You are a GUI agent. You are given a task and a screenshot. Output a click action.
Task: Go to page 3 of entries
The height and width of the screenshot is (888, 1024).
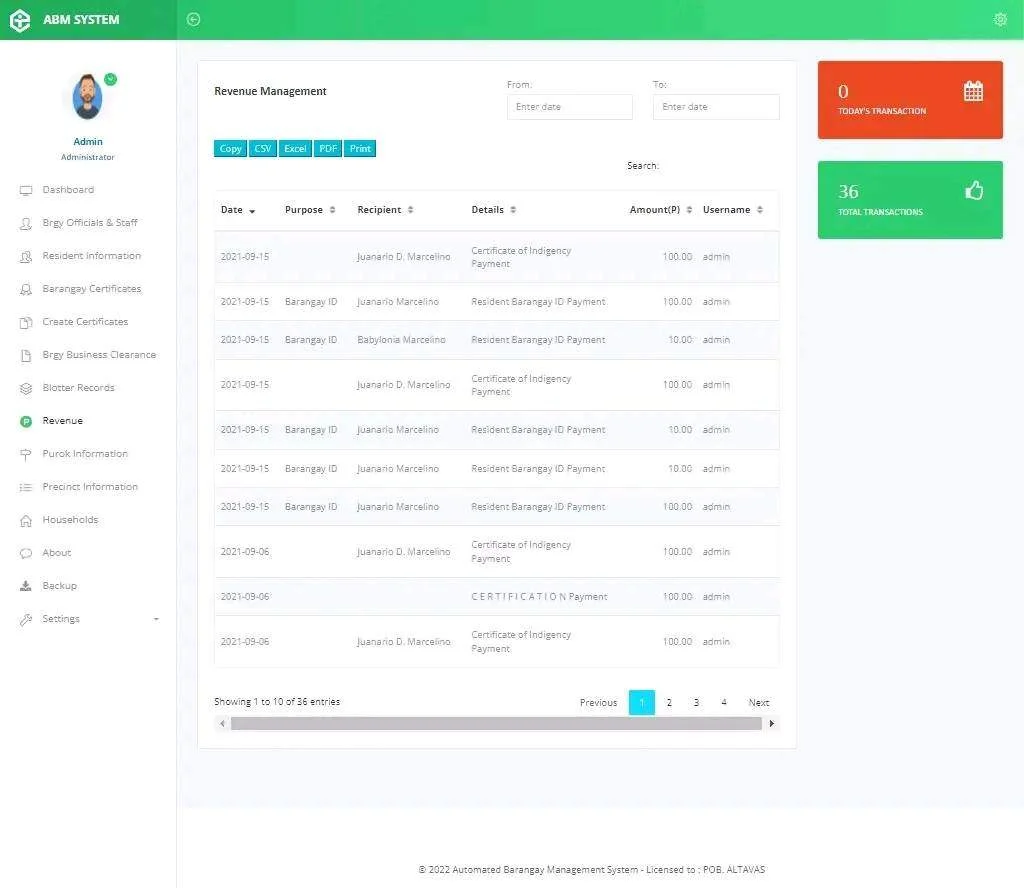[696, 703]
